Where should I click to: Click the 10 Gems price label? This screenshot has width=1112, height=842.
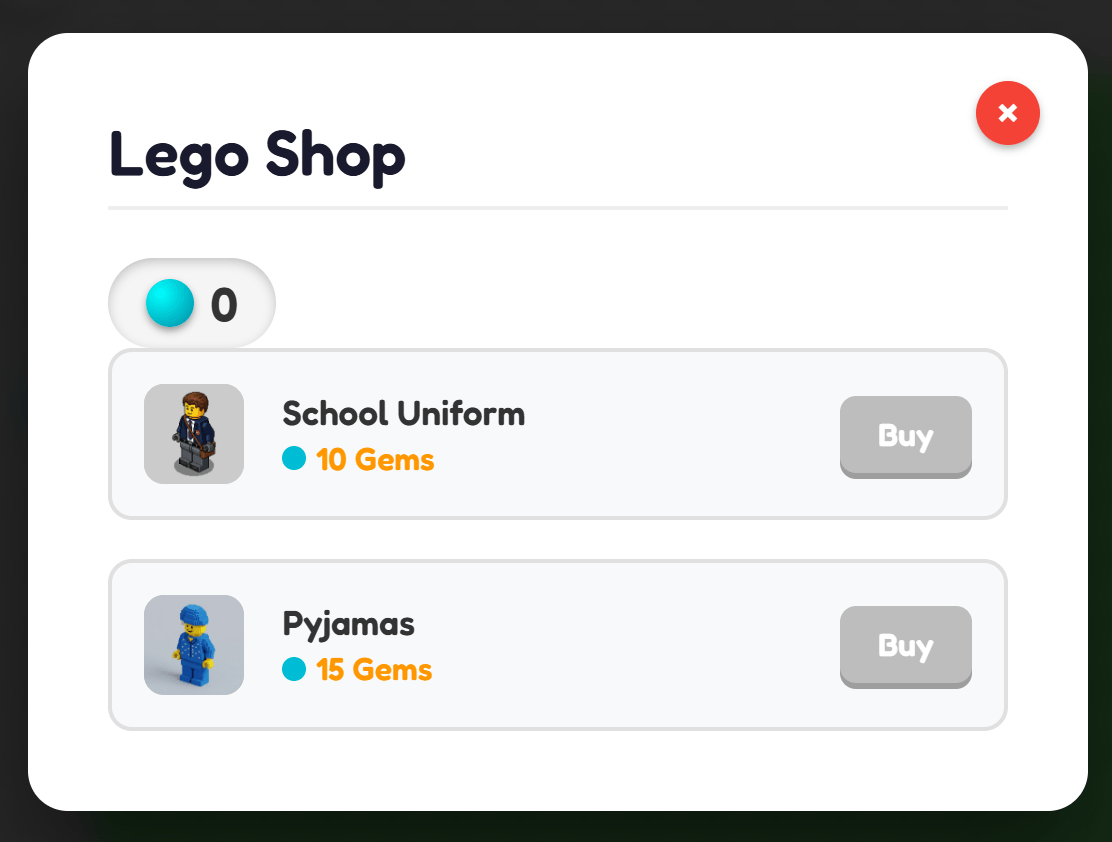click(374, 460)
